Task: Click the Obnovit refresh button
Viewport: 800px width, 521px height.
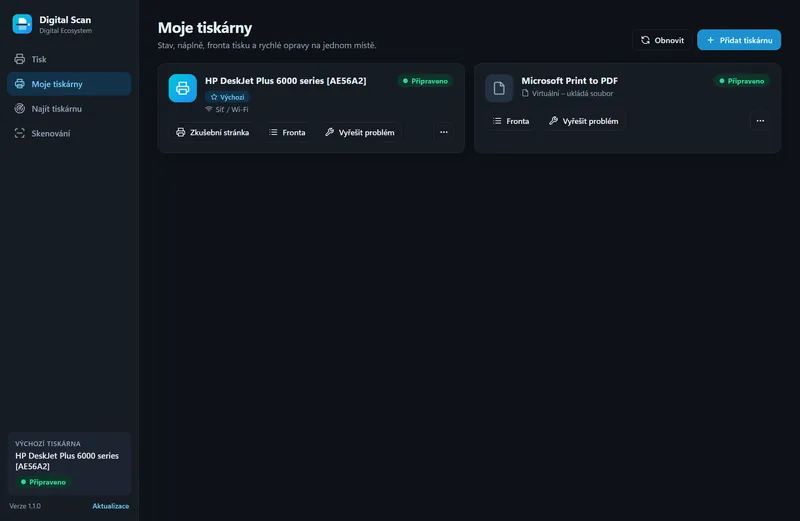Action: pos(662,40)
